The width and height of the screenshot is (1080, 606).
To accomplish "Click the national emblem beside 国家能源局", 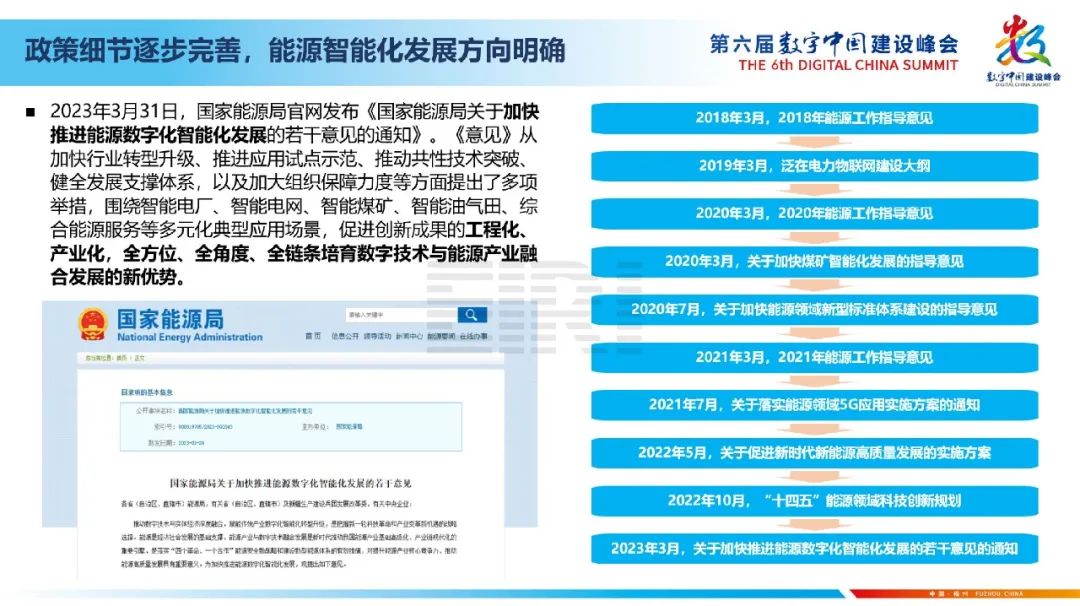I will click(92, 324).
